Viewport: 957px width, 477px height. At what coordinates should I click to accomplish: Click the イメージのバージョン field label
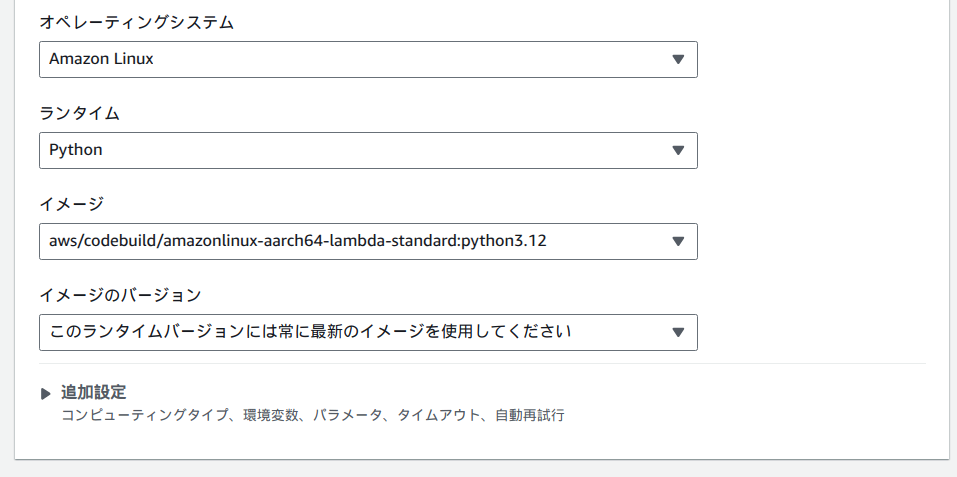point(120,295)
